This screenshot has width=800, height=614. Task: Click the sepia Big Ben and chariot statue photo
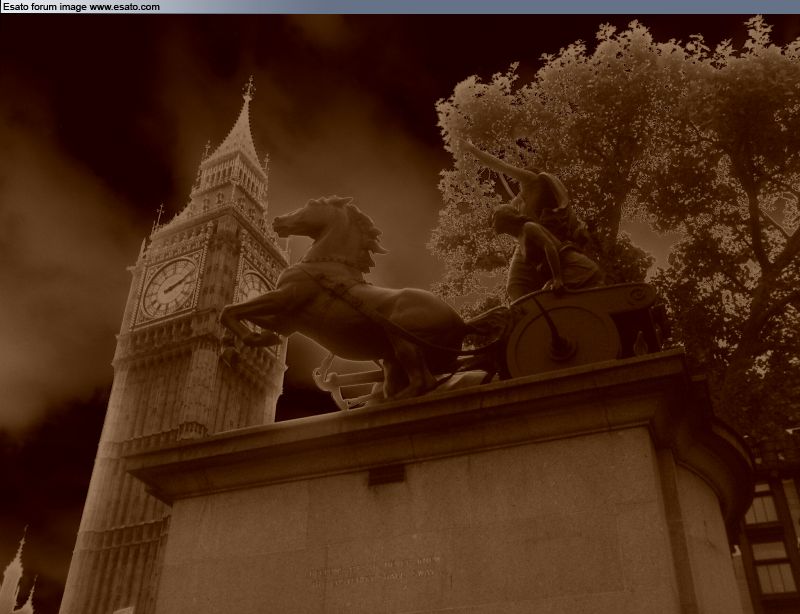pos(400,314)
